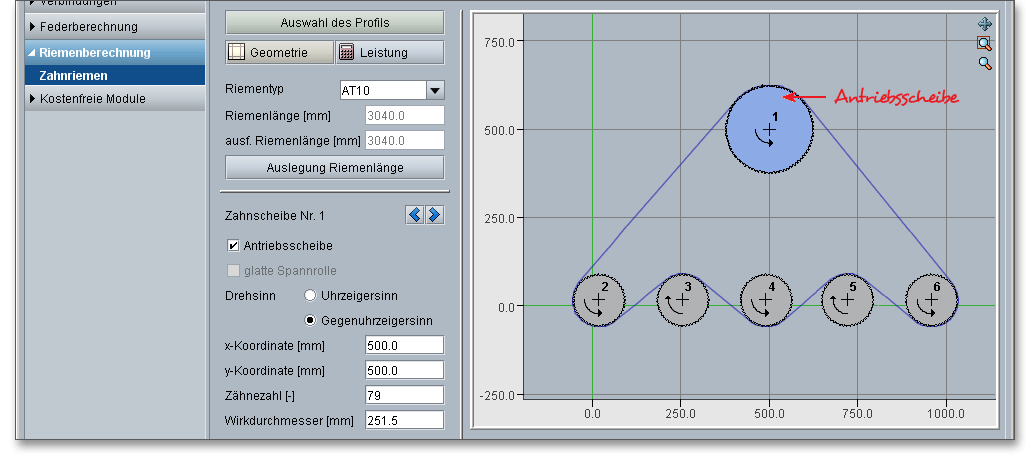Switch to the Leistung tab

click(x=389, y=53)
